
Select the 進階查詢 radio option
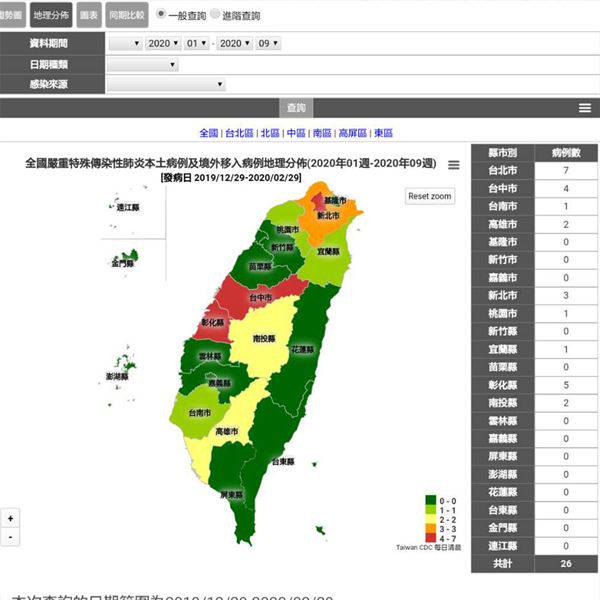[215, 14]
